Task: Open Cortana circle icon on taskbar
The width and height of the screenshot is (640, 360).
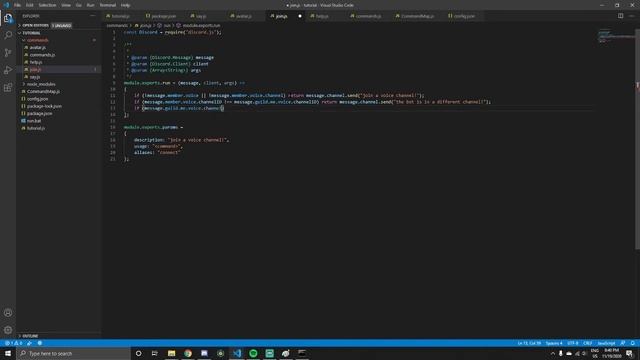Action: [138, 353]
